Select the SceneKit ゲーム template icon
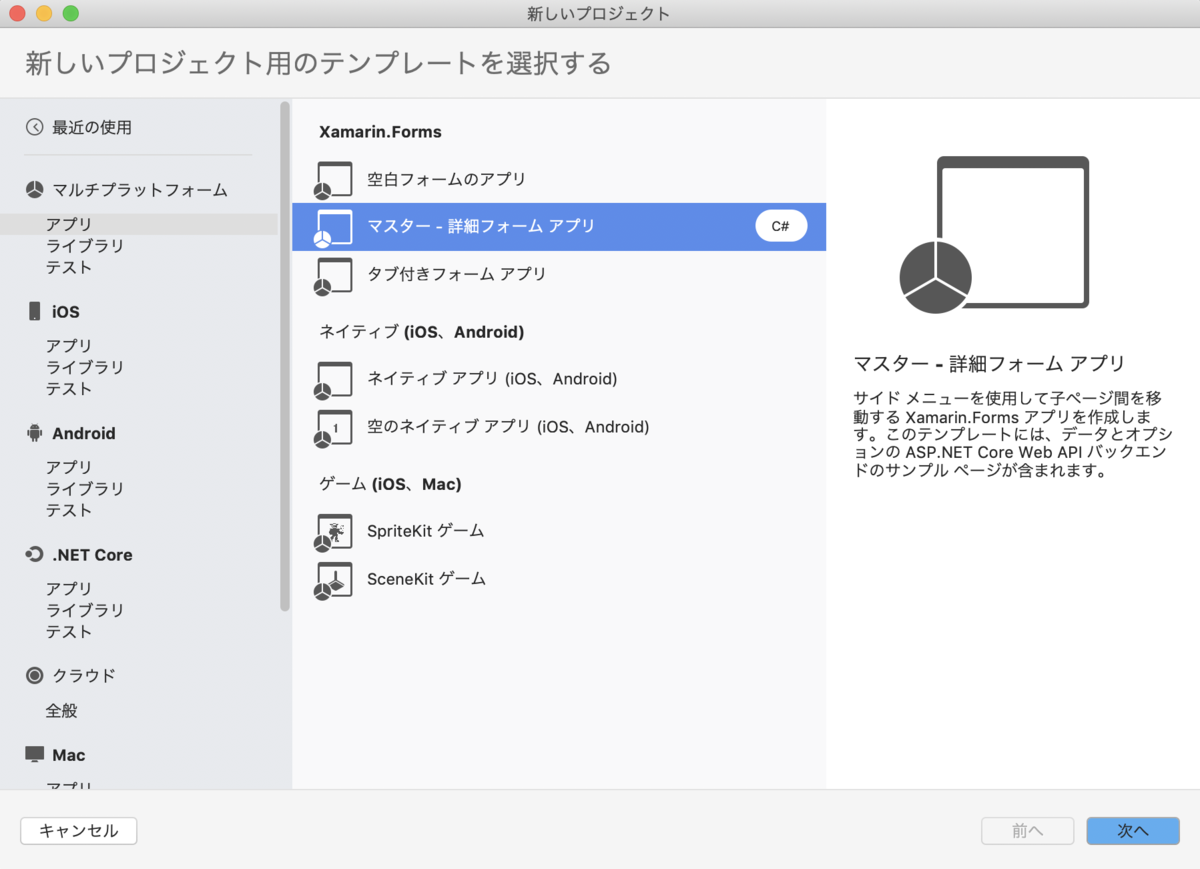This screenshot has height=869, width=1200. pos(332,578)
